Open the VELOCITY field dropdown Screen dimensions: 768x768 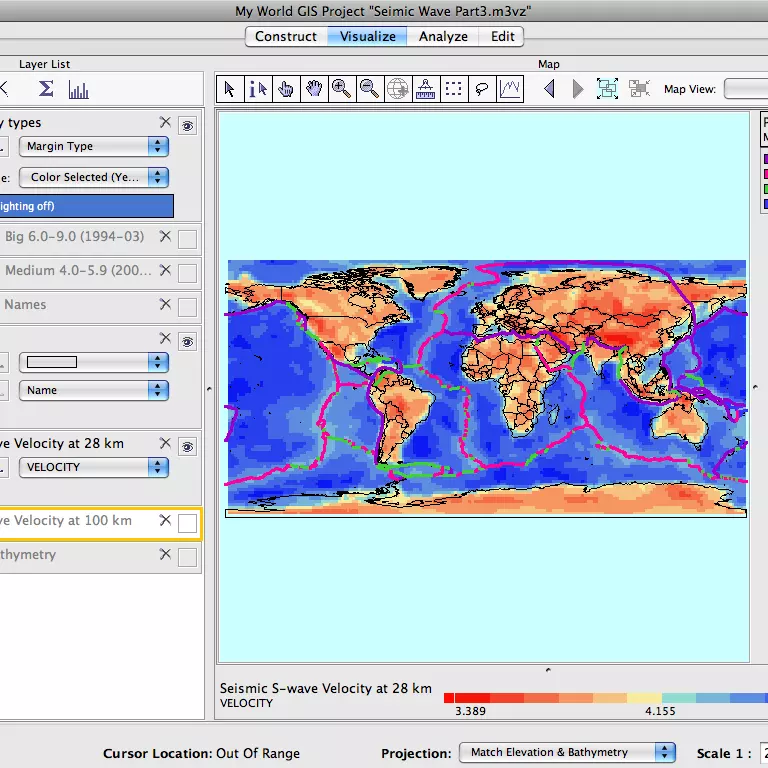click(x=93, y=467)
